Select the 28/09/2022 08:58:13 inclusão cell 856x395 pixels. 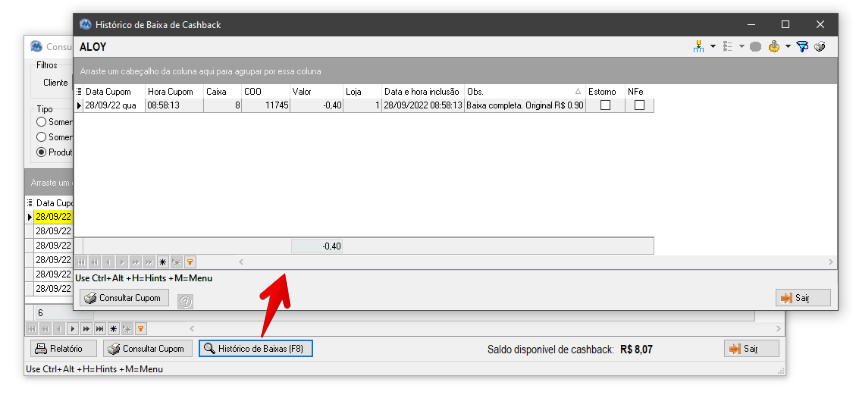(x=423, y=105)
